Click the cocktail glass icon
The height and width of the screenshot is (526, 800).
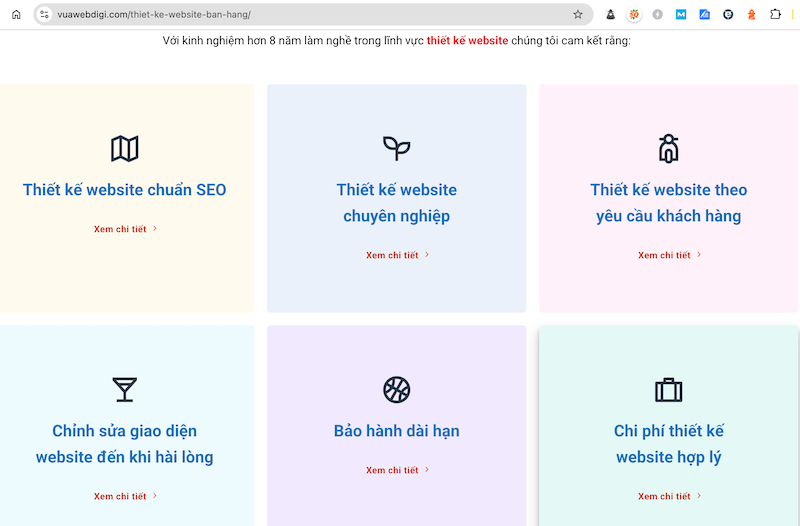(x=124, y=389)
